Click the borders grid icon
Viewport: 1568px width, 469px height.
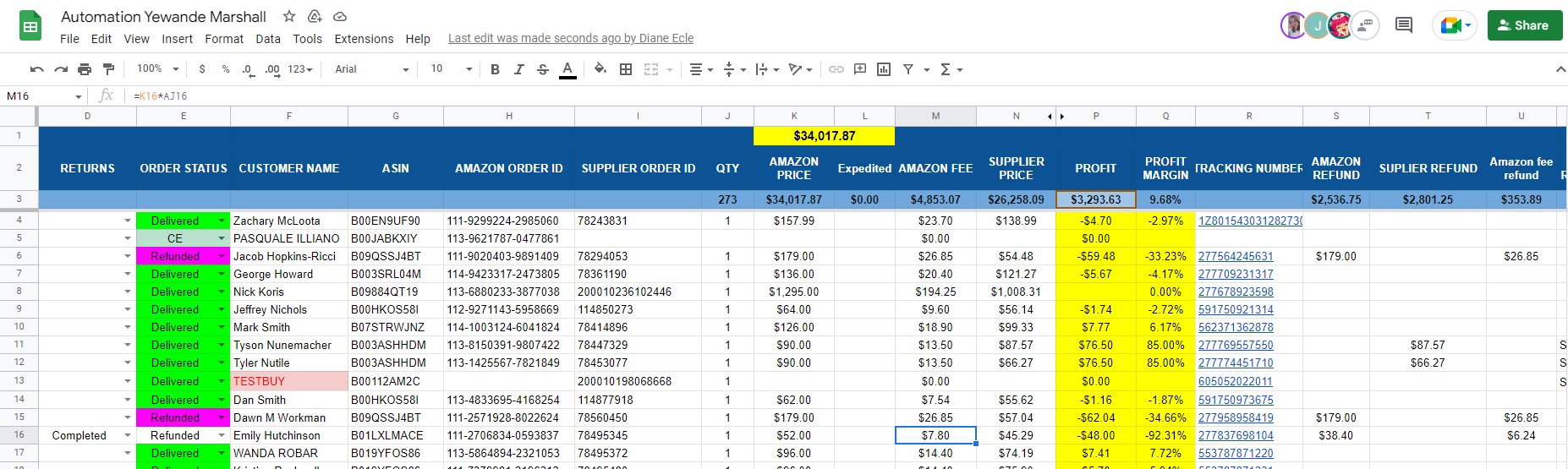coord(626,69)
